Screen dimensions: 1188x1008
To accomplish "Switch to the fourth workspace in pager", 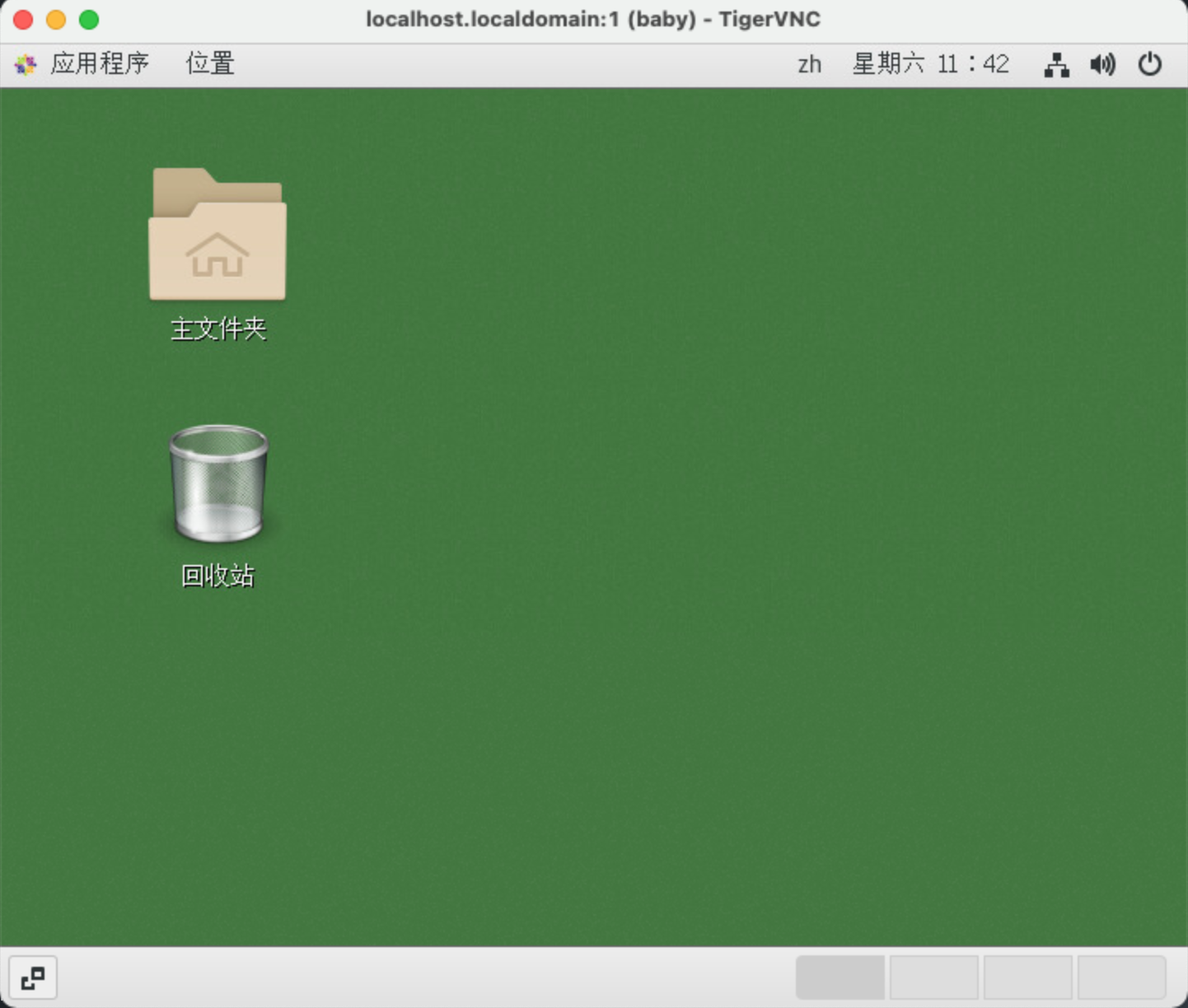I will pyautogui.click(x=1122, y=978).
